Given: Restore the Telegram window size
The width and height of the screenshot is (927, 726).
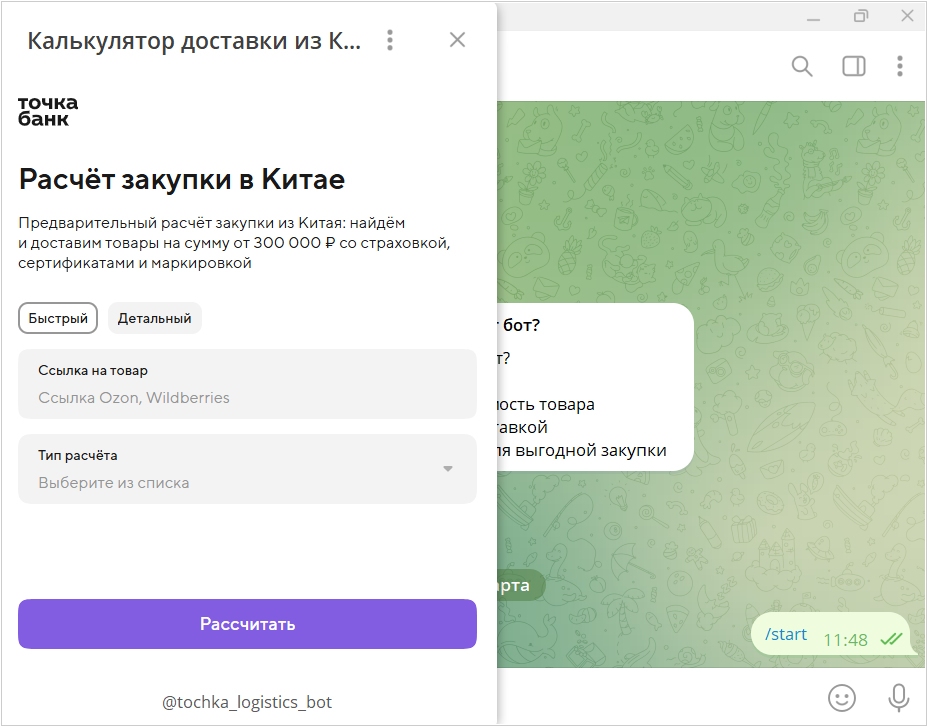Looking at the screenshot, I should (x=861, y=15).
